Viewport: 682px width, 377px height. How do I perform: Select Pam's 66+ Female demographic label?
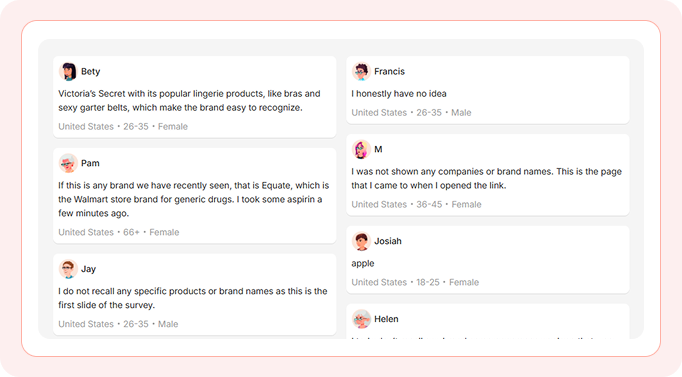[x=119, y=232]
